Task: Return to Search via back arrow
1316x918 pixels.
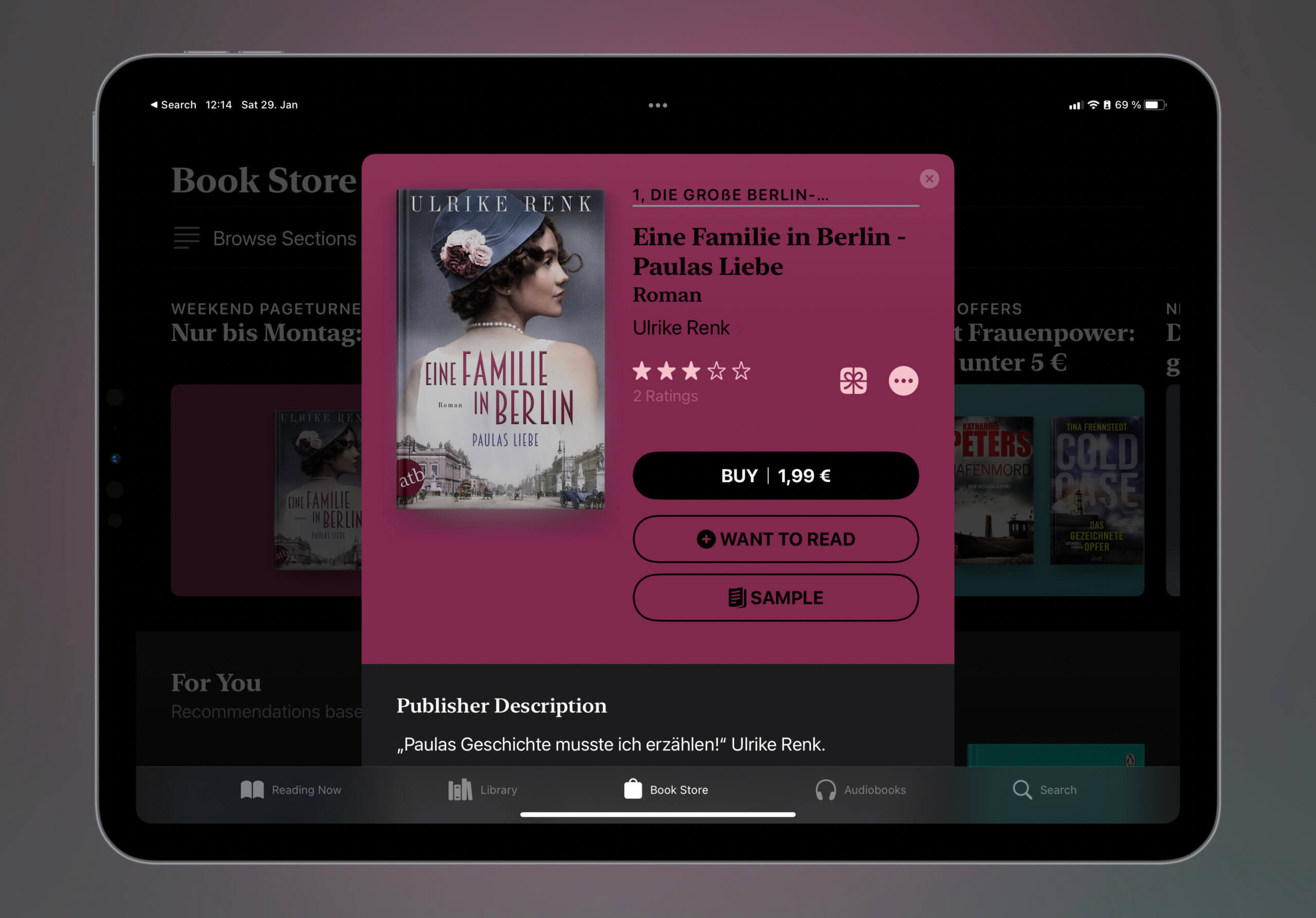Action: [173, 105]
